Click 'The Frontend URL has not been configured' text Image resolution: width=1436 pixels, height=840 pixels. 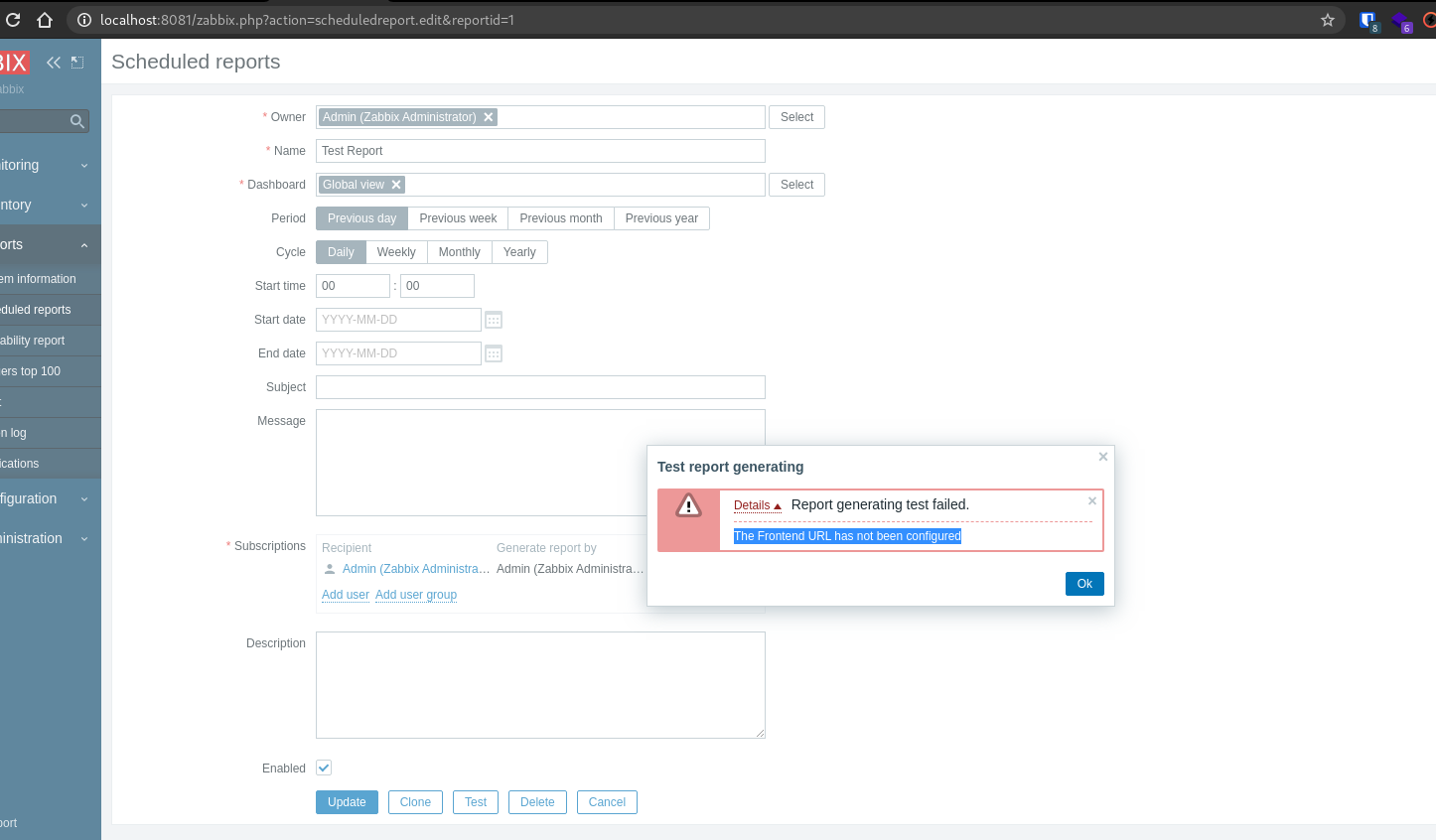tap(847, 536)
